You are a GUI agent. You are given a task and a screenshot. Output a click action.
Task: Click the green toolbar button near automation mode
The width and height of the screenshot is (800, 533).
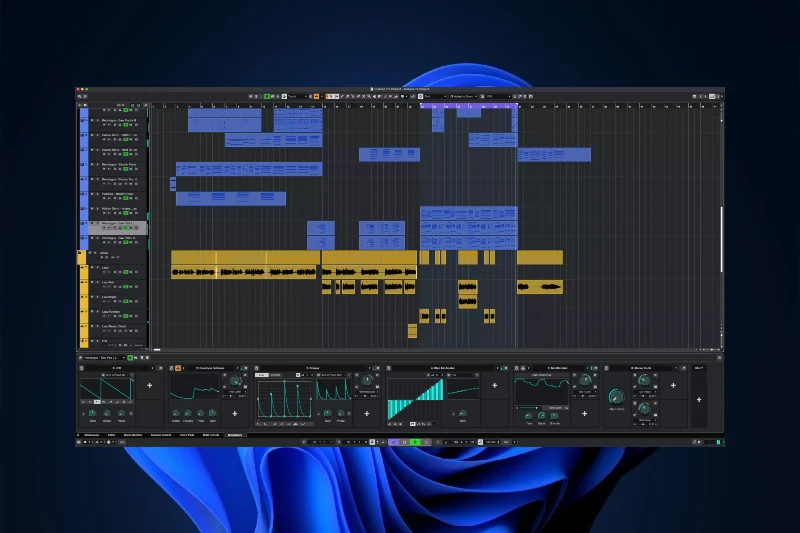267,96
